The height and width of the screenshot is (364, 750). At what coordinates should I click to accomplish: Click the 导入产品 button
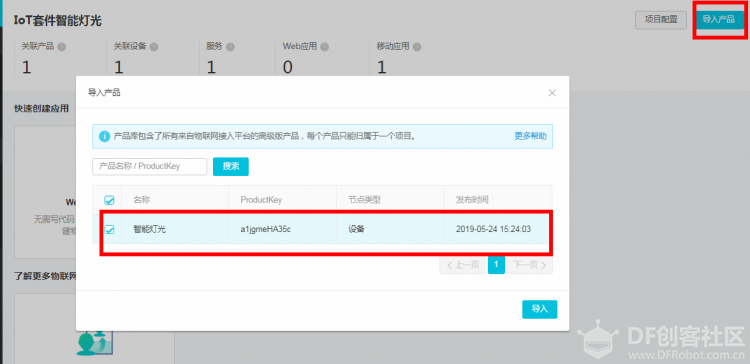[718, 20]
